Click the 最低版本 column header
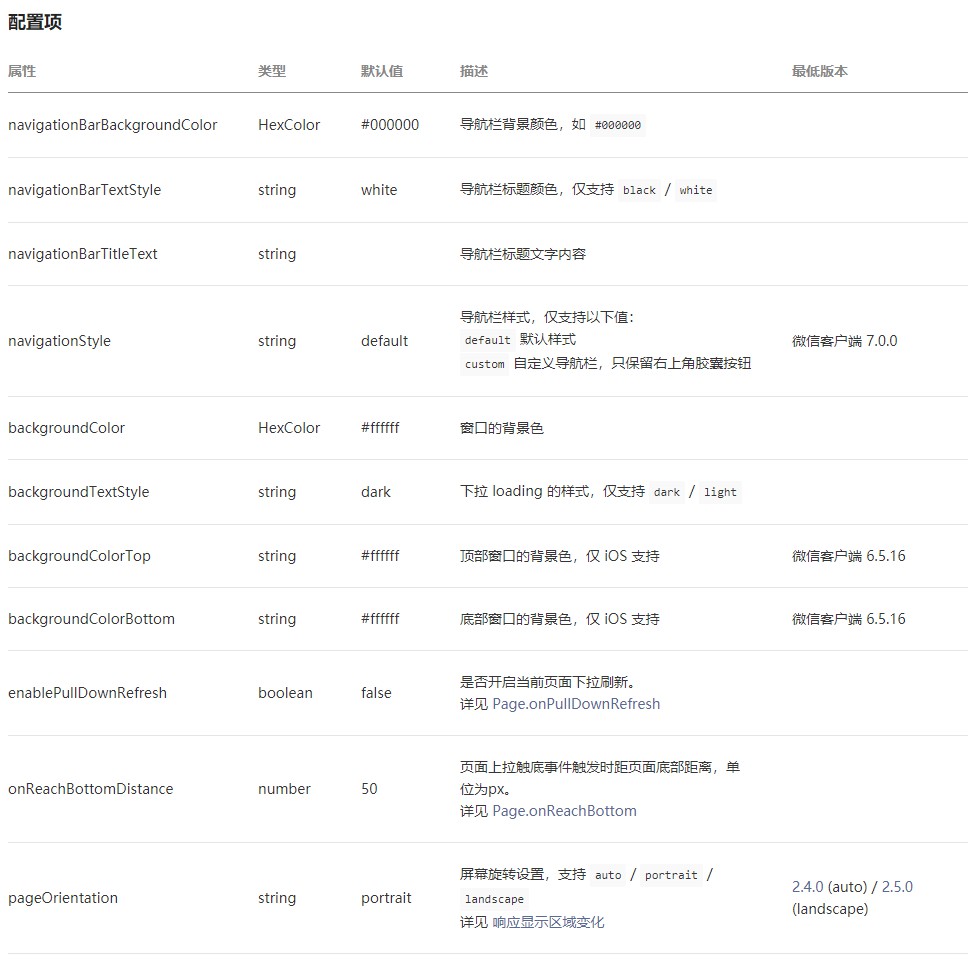 click(820, 71)
